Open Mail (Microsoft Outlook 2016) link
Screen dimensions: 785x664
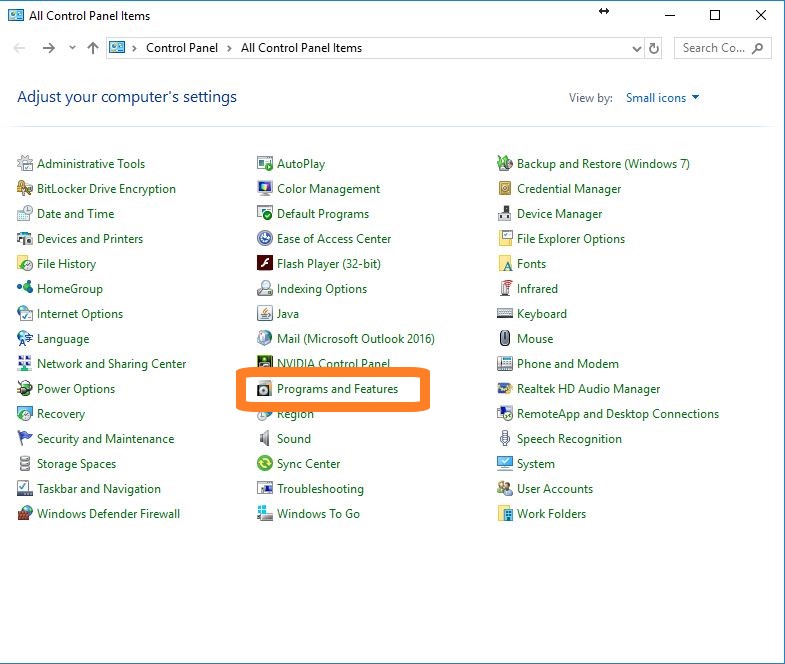pyautogui.click(x=356, y=339)
